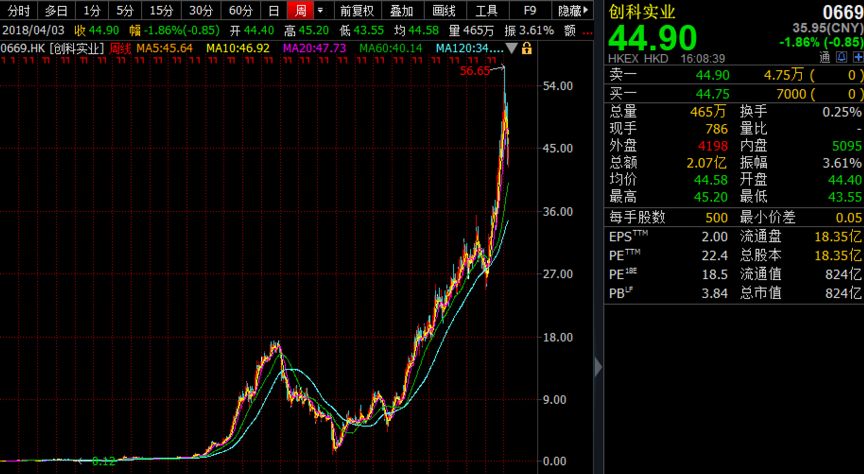Select the 15分 period tab
This screenshot has width=864, height=474.
(x=161, y=10)
